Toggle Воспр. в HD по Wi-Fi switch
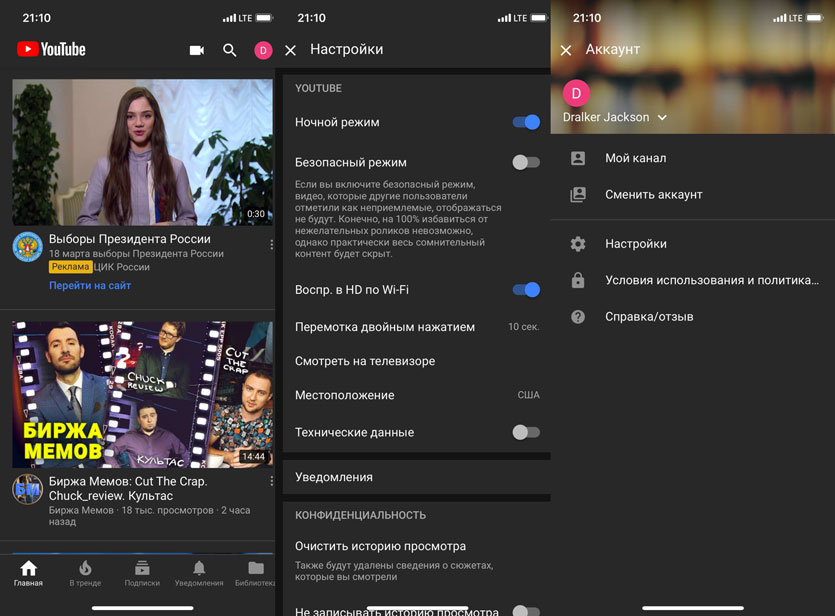The image size is (835, 616). pos(526,290)
